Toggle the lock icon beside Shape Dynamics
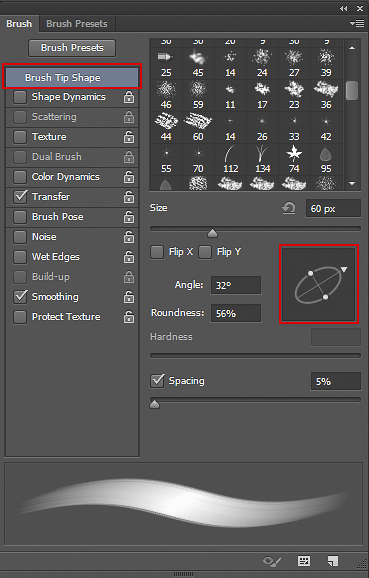Image resolution: width=369 pixels, height=578 pixels. pyautogui.click(x=129, y=97)
